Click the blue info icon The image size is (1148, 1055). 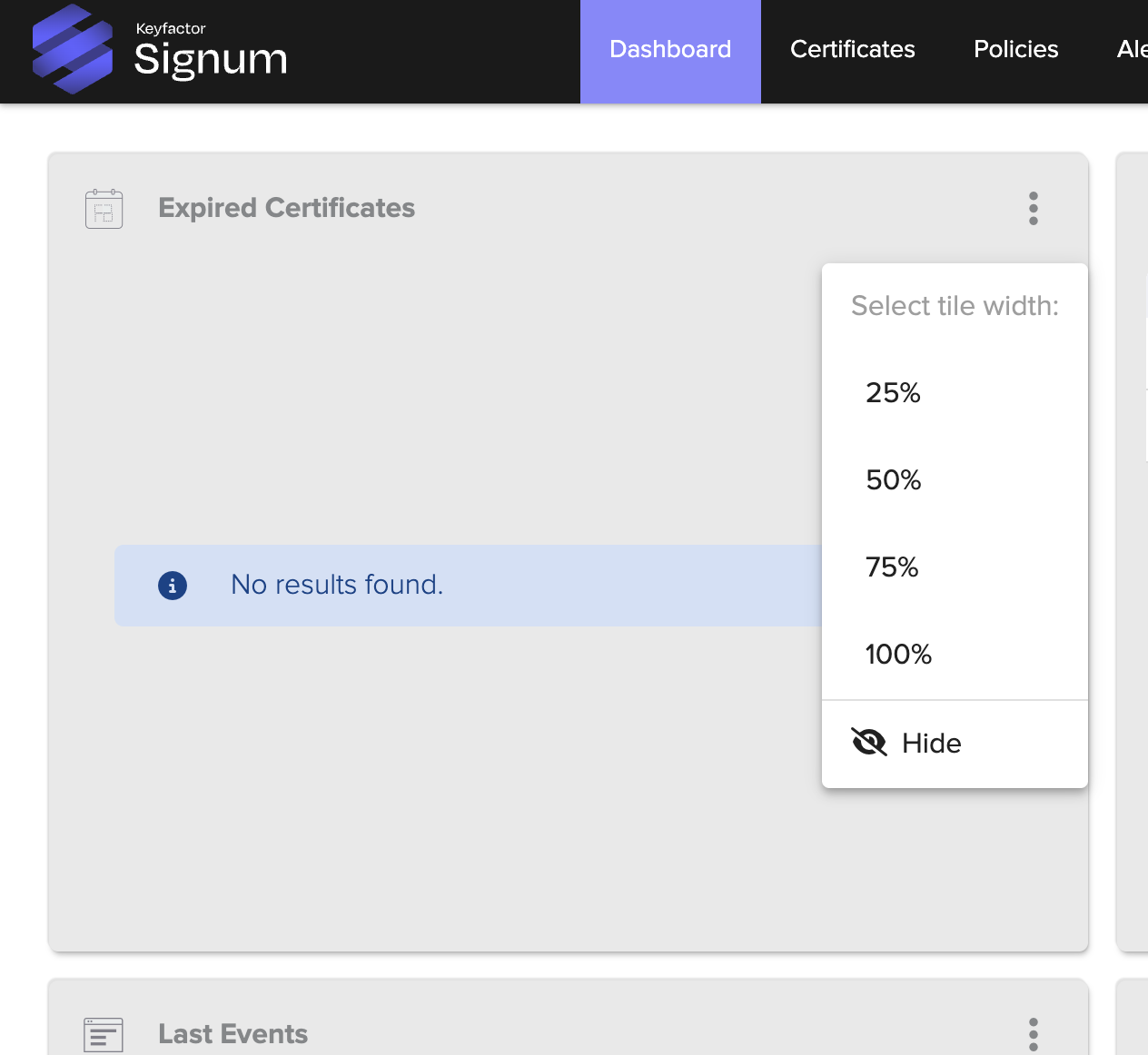[x=173, y=586]
